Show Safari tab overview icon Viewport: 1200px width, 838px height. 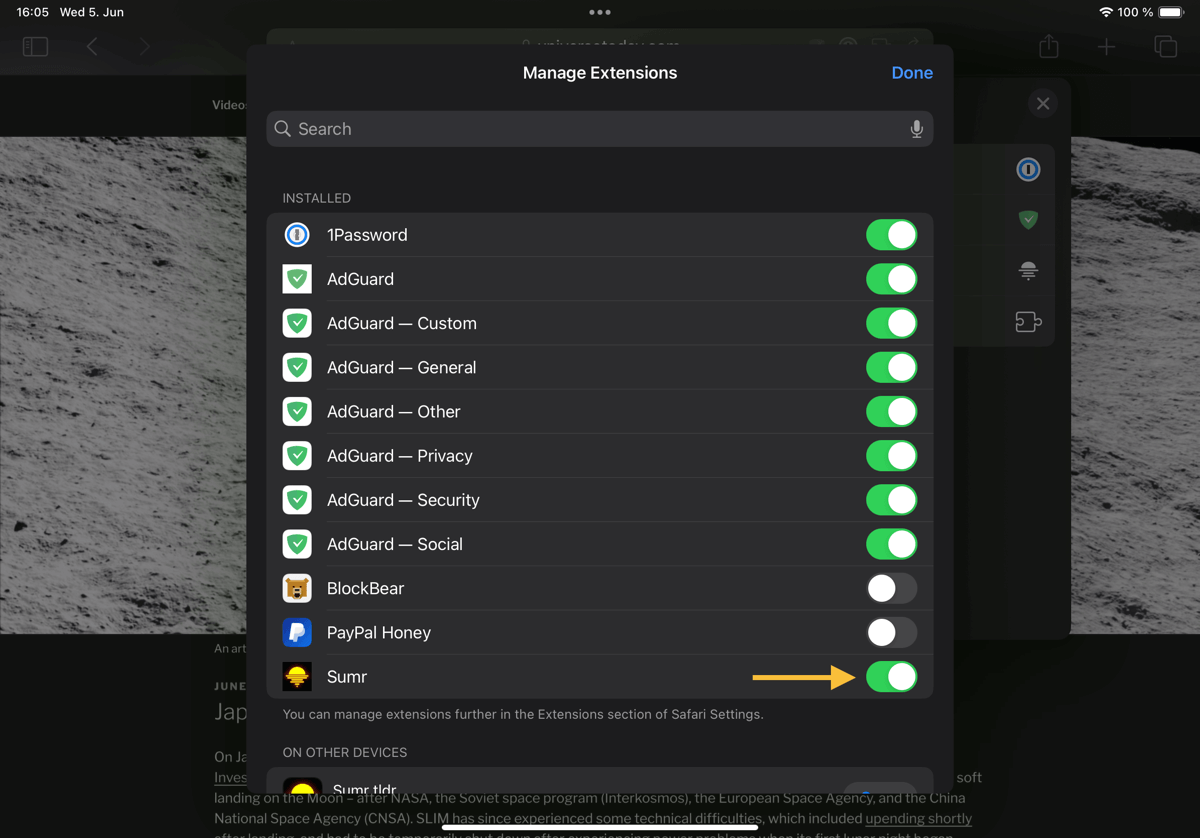(1165, 46)
